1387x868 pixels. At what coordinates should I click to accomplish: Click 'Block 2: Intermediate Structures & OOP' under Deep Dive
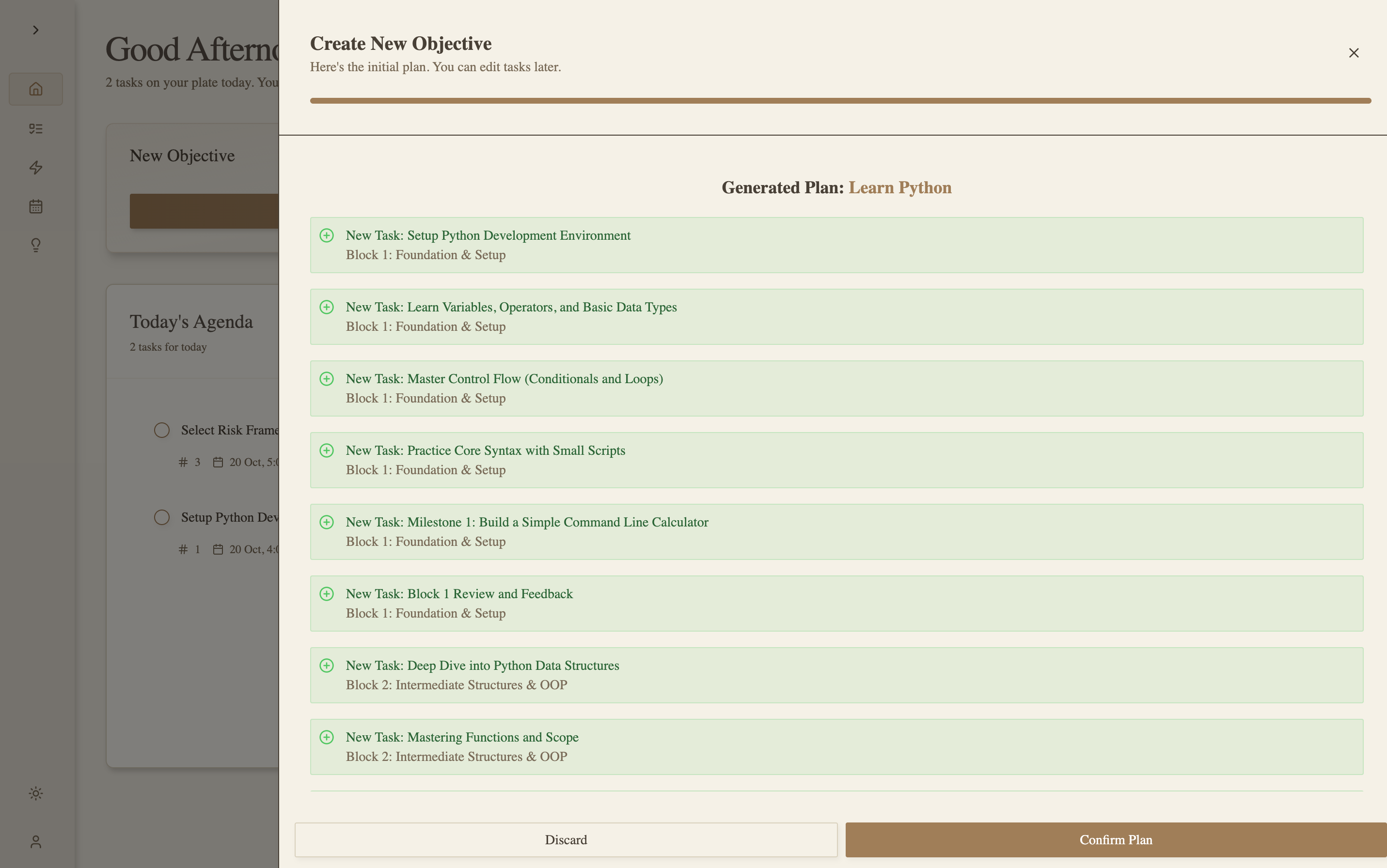click(x=457, y=685)
